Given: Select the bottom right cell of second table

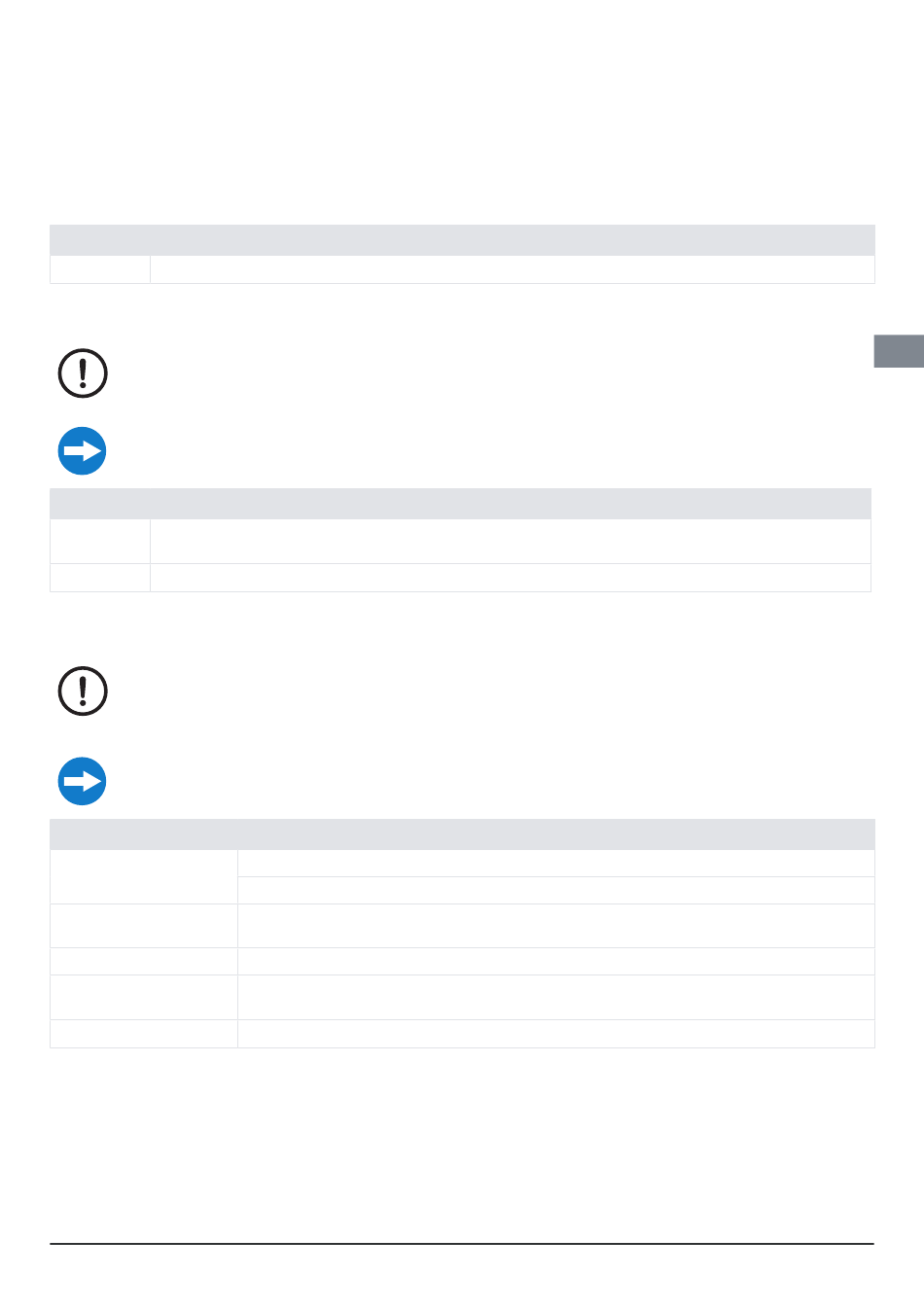Looking at the screenshot, I should click(x=511, y=578).
